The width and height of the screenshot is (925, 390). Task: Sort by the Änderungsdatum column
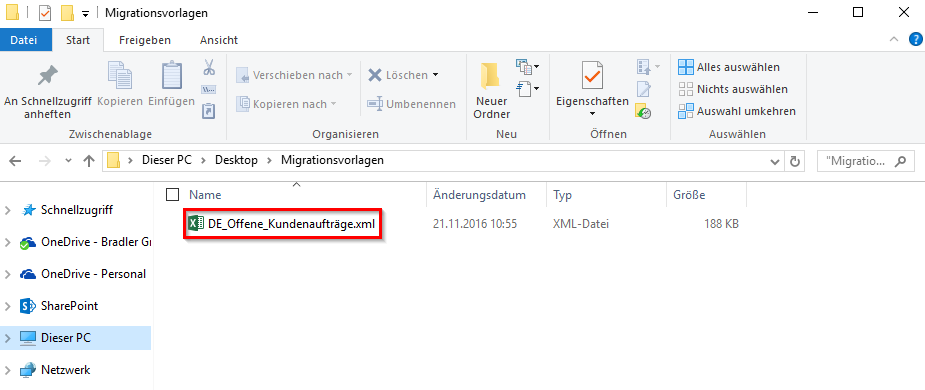tap(479, 195)
